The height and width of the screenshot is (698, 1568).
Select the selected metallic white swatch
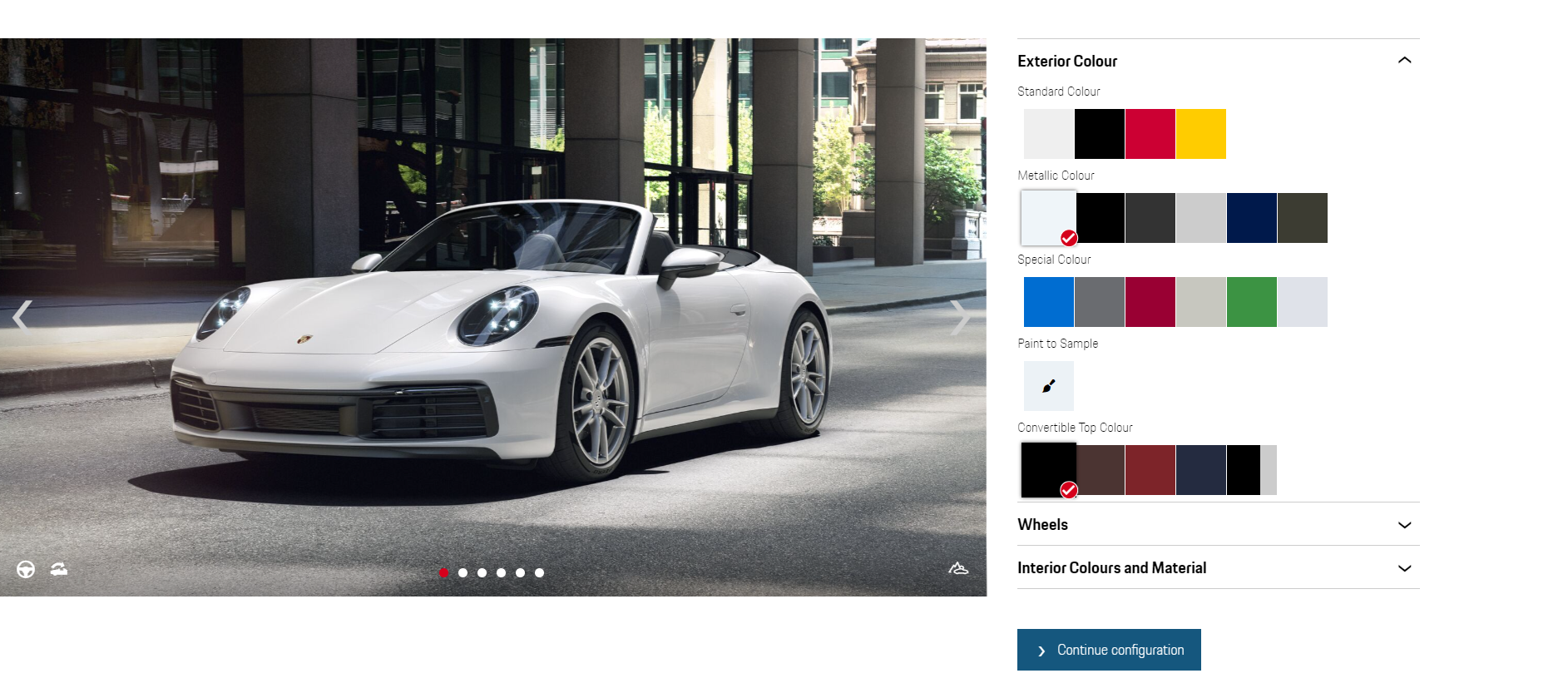pos(1049,218)
